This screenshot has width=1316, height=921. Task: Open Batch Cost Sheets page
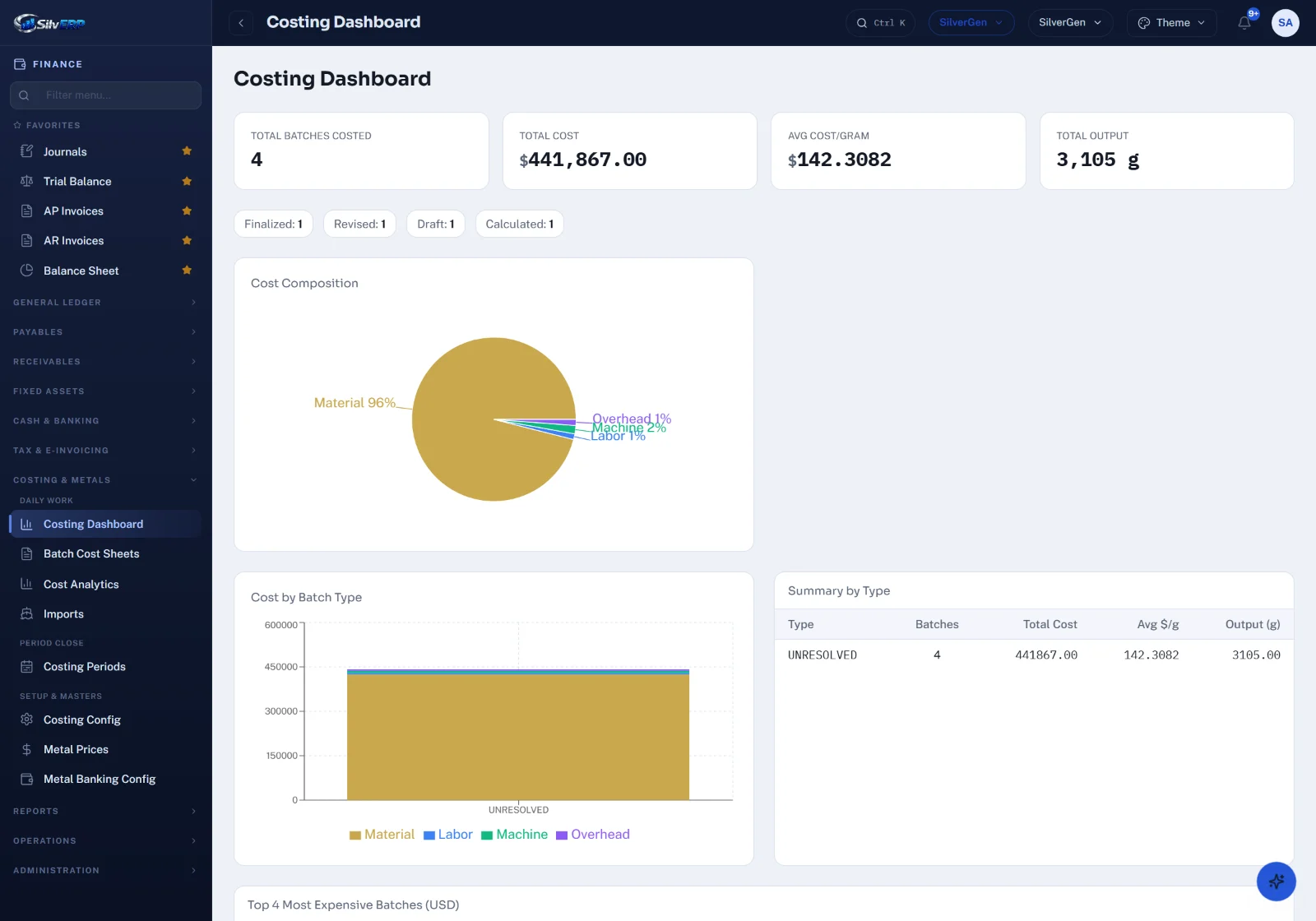(106, 553)
